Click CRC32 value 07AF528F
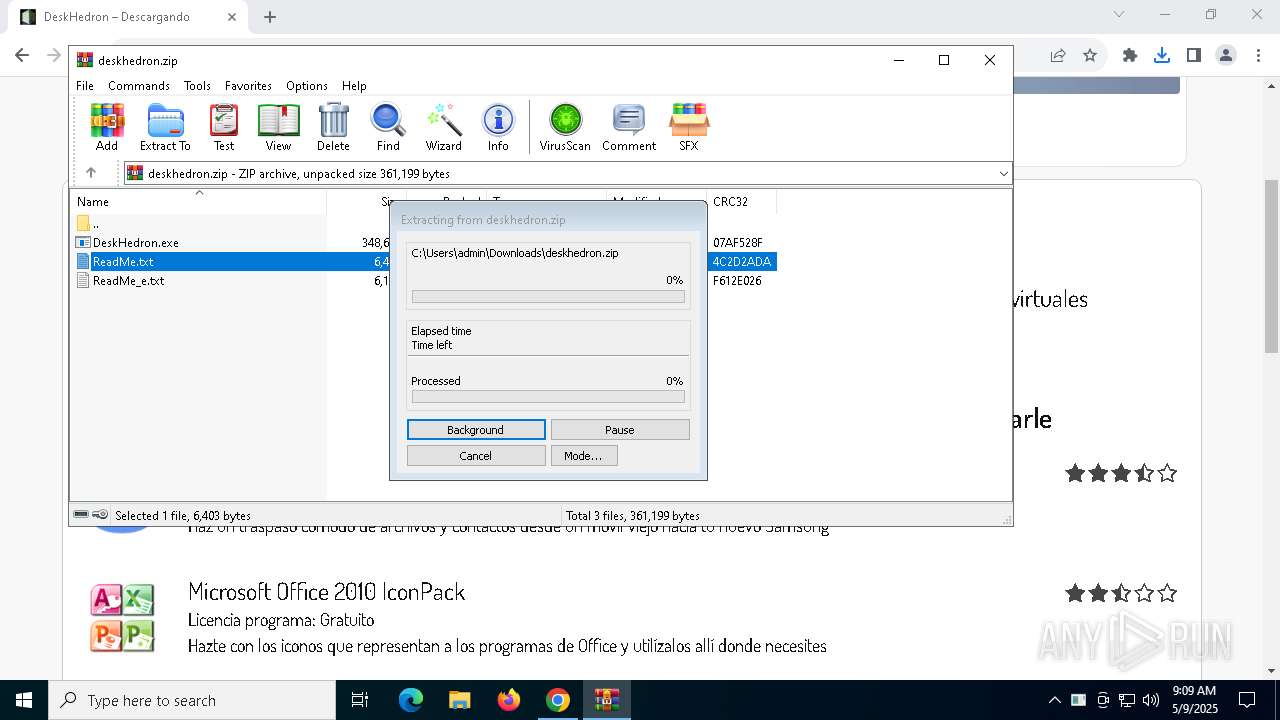This screenshot has height=720, width=1280. click(x=738, y=243)
